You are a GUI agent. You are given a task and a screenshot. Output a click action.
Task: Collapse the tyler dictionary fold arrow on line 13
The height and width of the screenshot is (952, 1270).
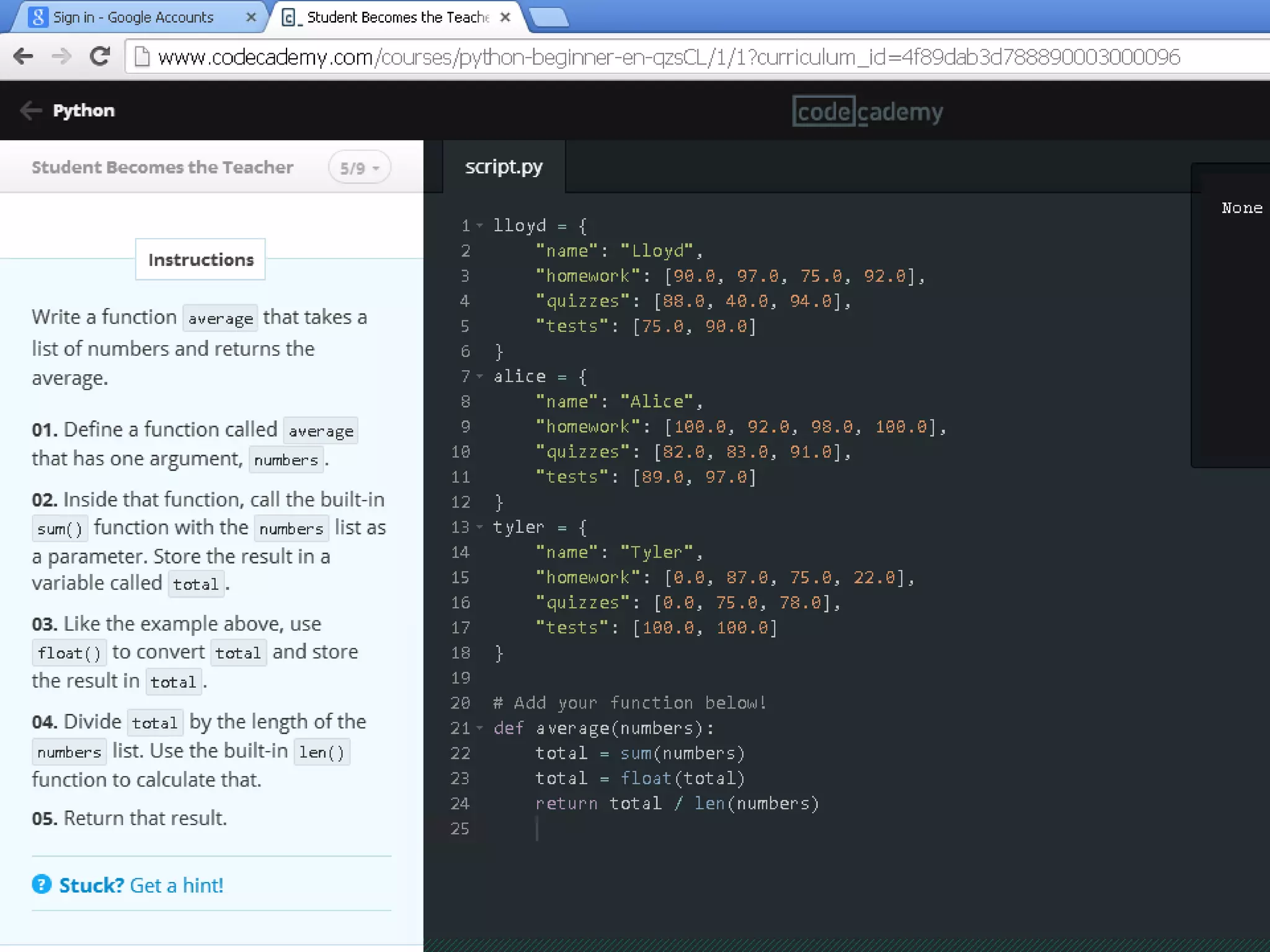(479, 527)
